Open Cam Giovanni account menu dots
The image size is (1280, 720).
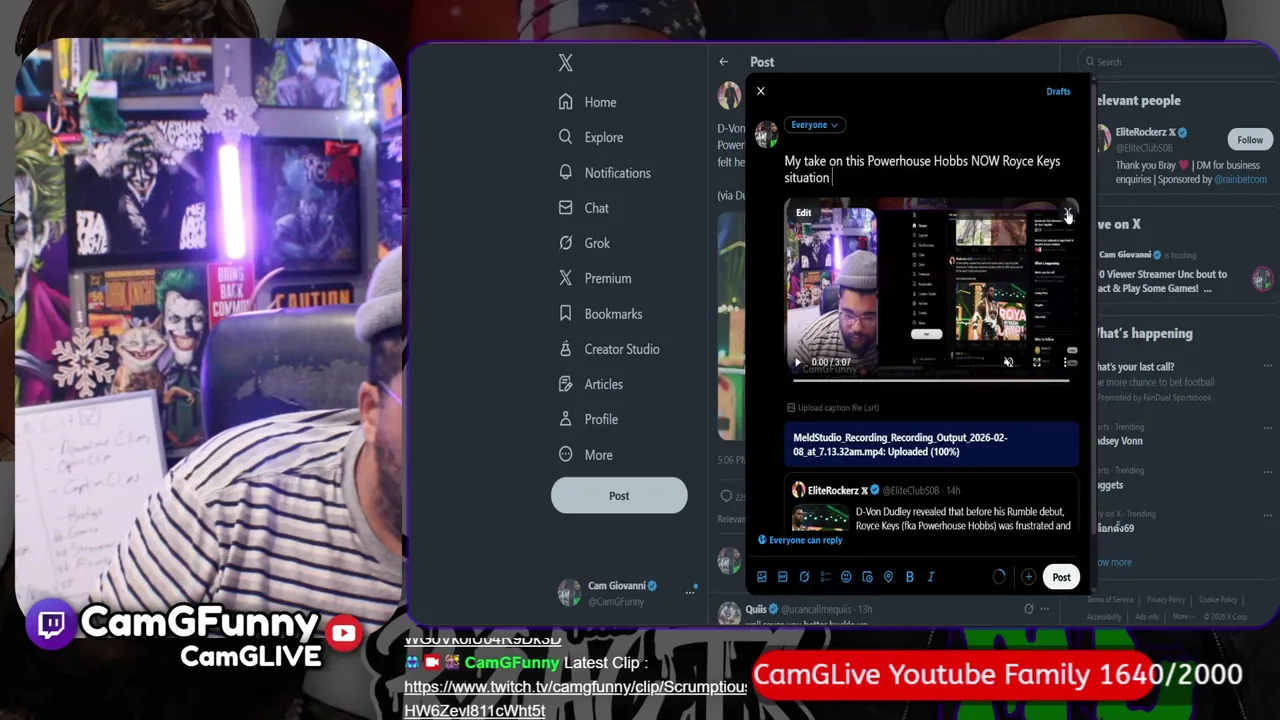pyautogui.click(x=689, y=592)
